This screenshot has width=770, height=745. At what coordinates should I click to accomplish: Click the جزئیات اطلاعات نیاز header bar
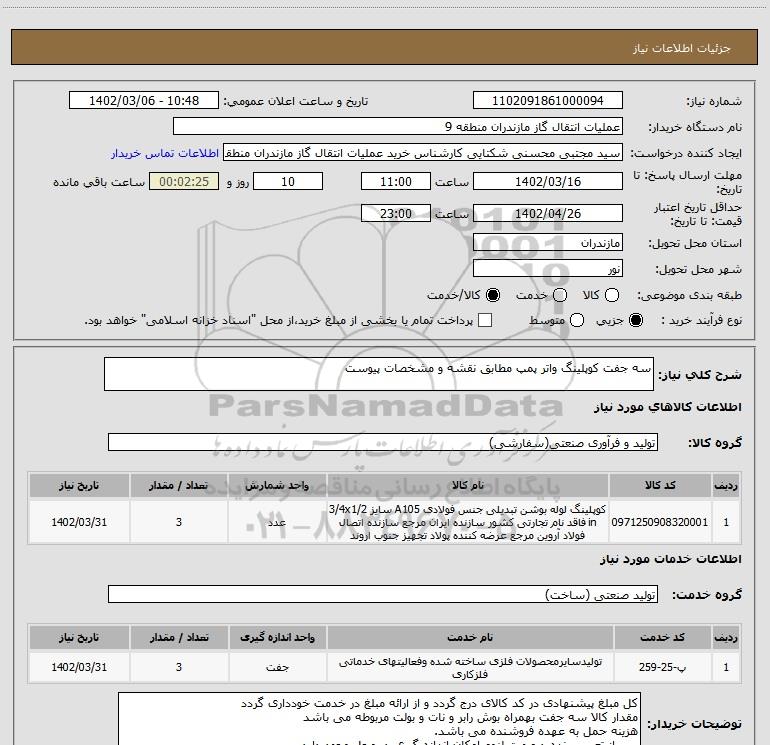pos(384,47)
